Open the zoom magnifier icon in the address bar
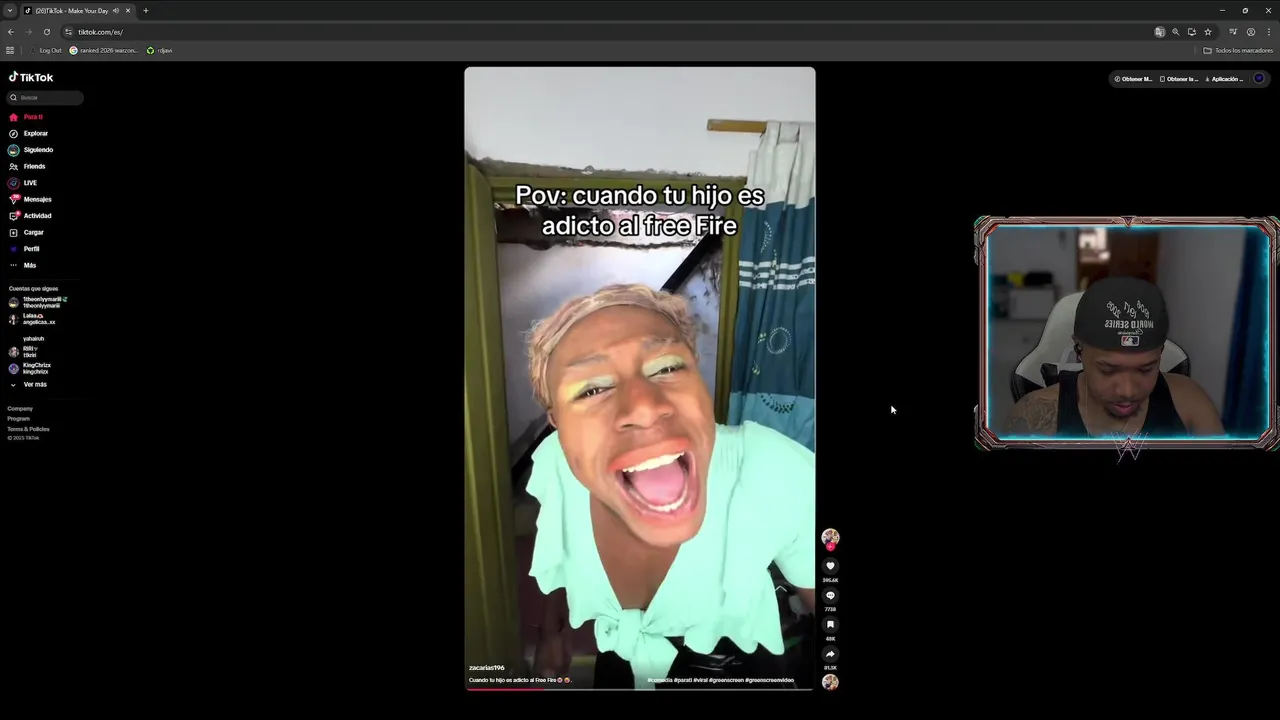The height and width of the screenshot is (720, 1280). point(1176,32)
